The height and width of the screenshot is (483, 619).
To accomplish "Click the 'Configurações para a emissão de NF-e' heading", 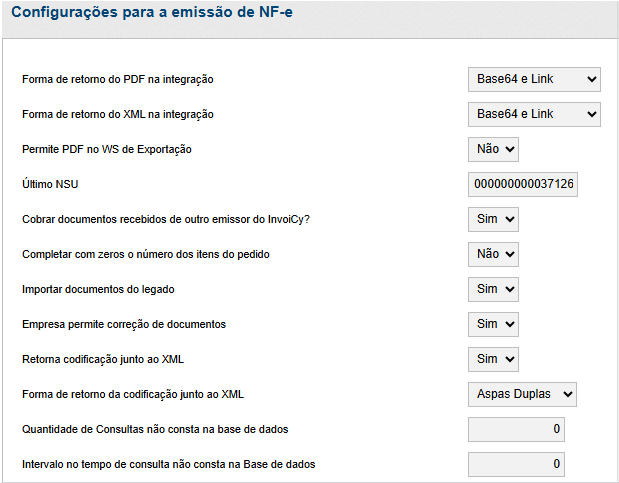I will tap(152, 15).
